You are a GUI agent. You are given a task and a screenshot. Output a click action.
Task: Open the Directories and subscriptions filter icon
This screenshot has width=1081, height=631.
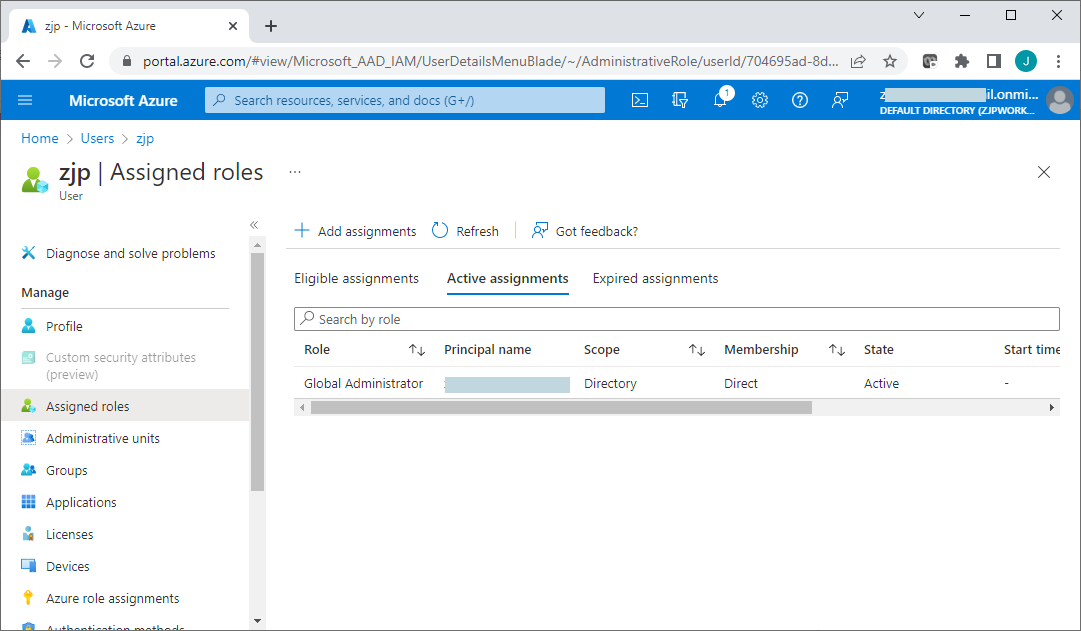pyautogui.click(x=680, y=100)
